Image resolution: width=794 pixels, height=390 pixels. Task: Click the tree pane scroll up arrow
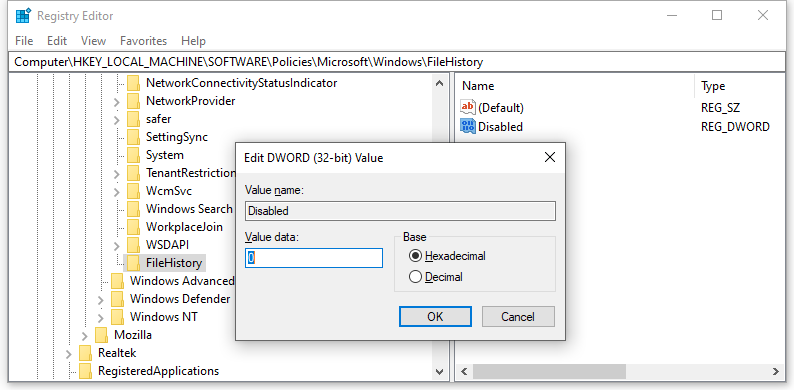[x=439, y=83]
